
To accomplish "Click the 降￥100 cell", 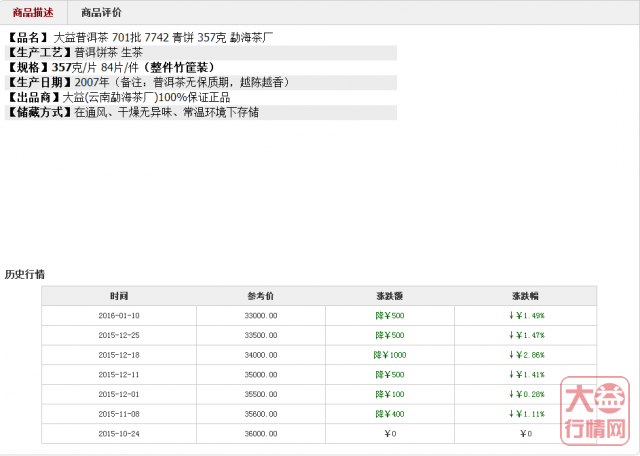I will tap(390, 394).
